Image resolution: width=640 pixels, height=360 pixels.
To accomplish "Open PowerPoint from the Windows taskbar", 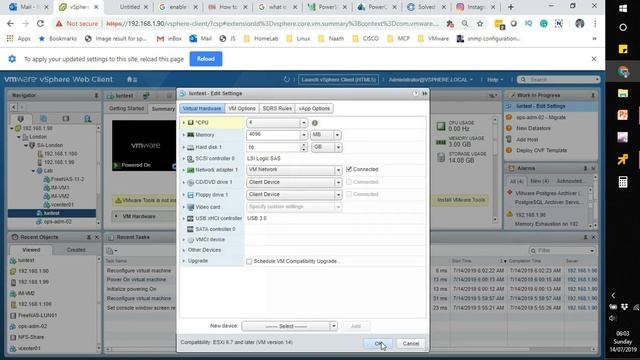I will click(x=623, y=115).
